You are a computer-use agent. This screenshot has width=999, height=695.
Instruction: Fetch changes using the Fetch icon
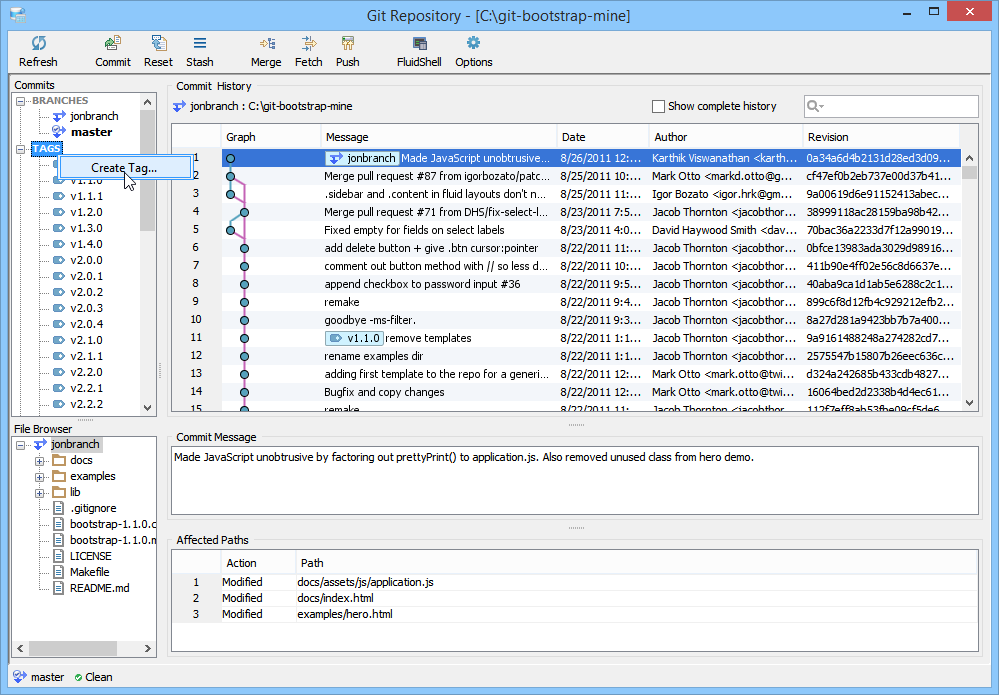click(309, 44)
